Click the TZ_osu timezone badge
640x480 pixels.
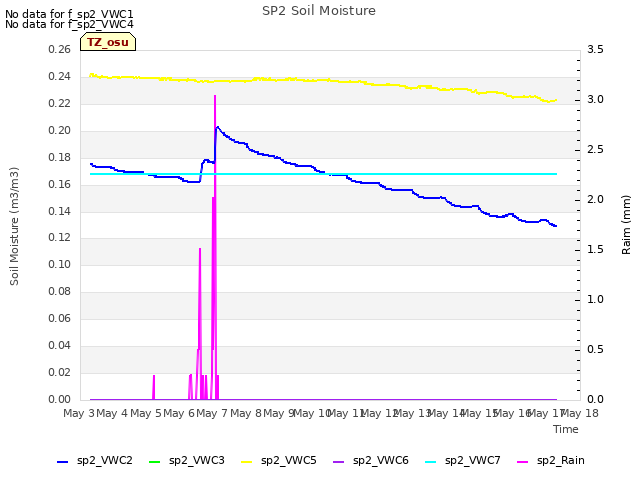108,42
